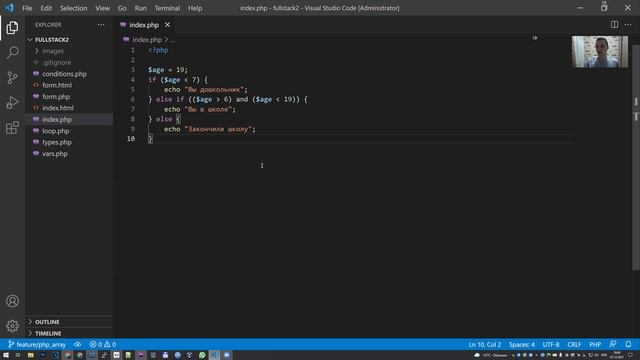This screenshot has width=640, height=360.
Task: Open the Source Control view
Action: coord(12,78)
